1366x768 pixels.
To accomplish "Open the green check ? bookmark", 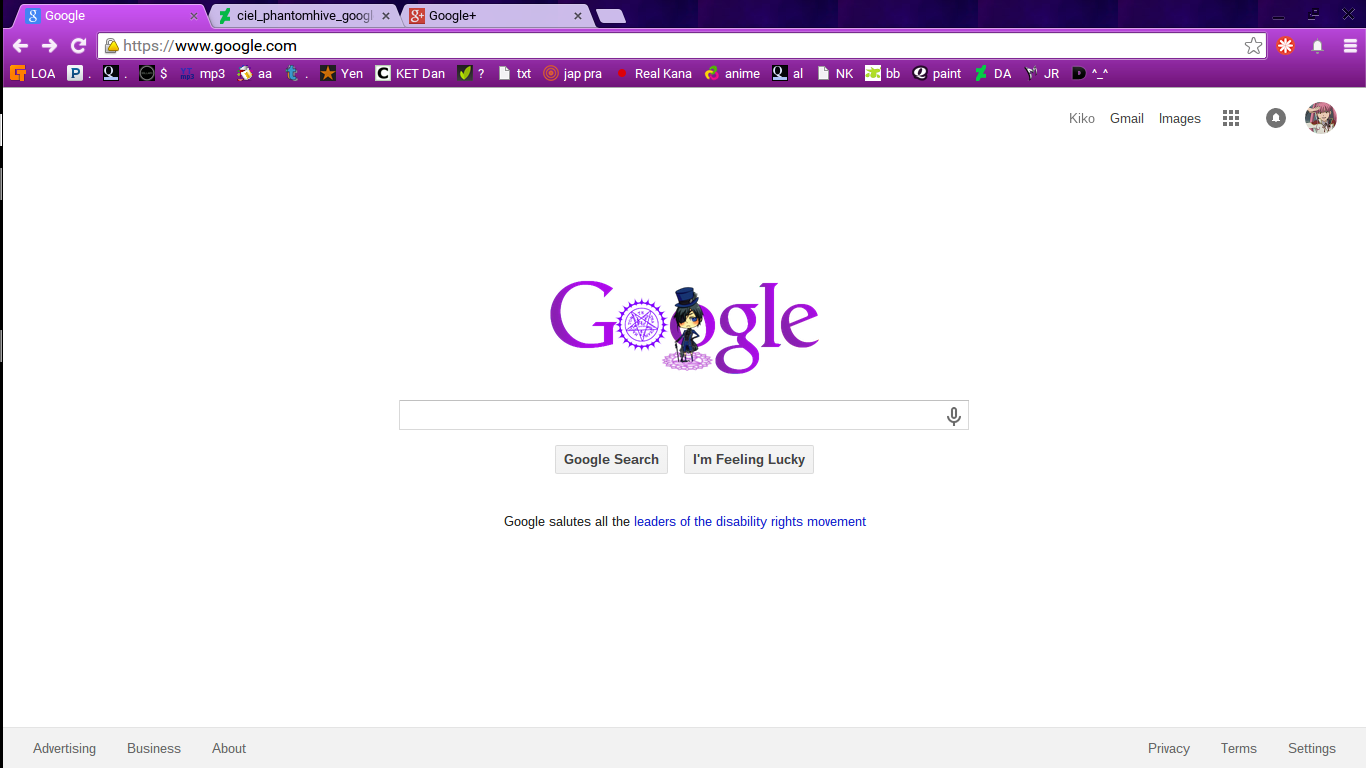I will 470,73.
